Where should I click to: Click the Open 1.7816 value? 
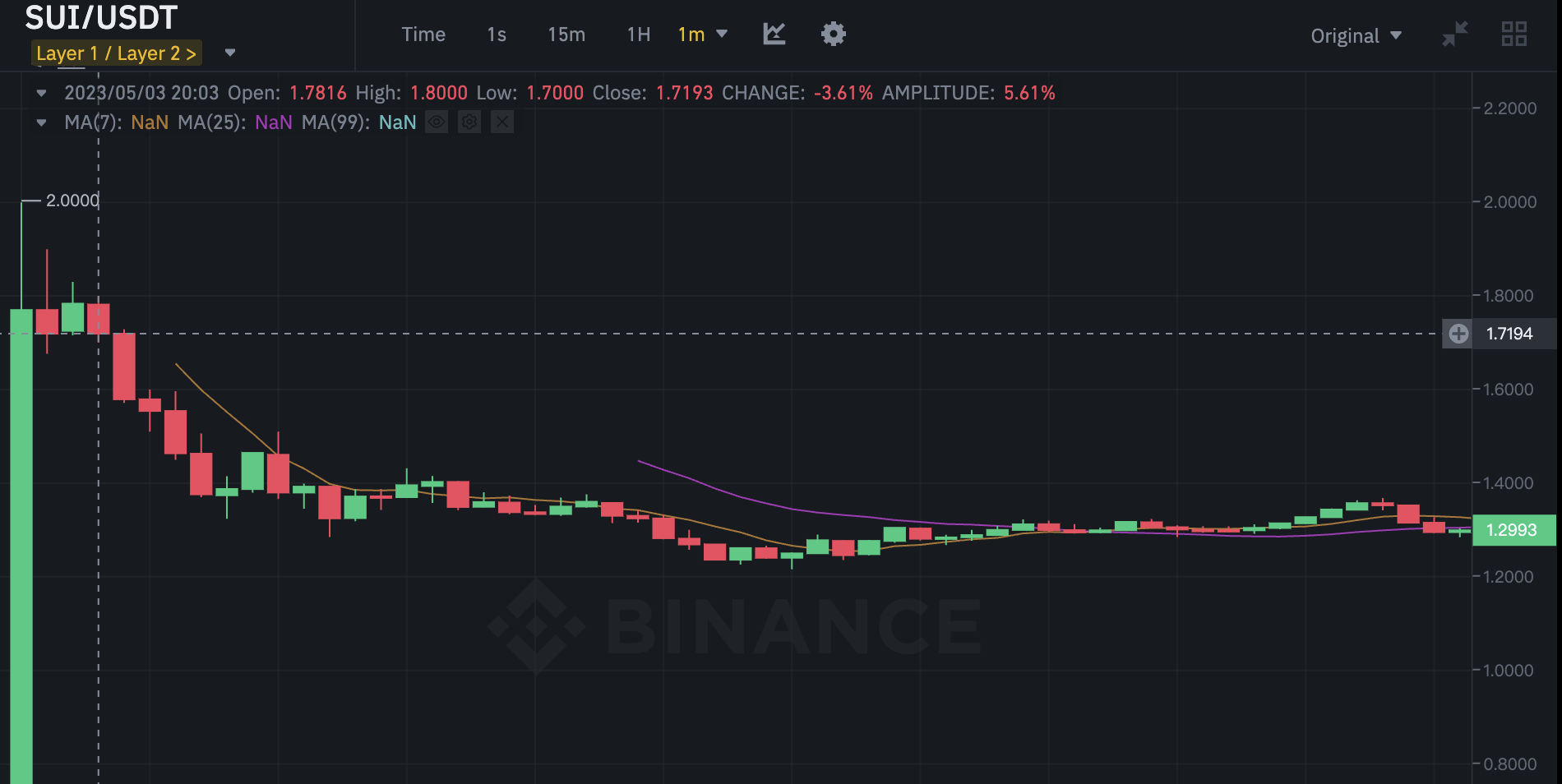[318, 93]
